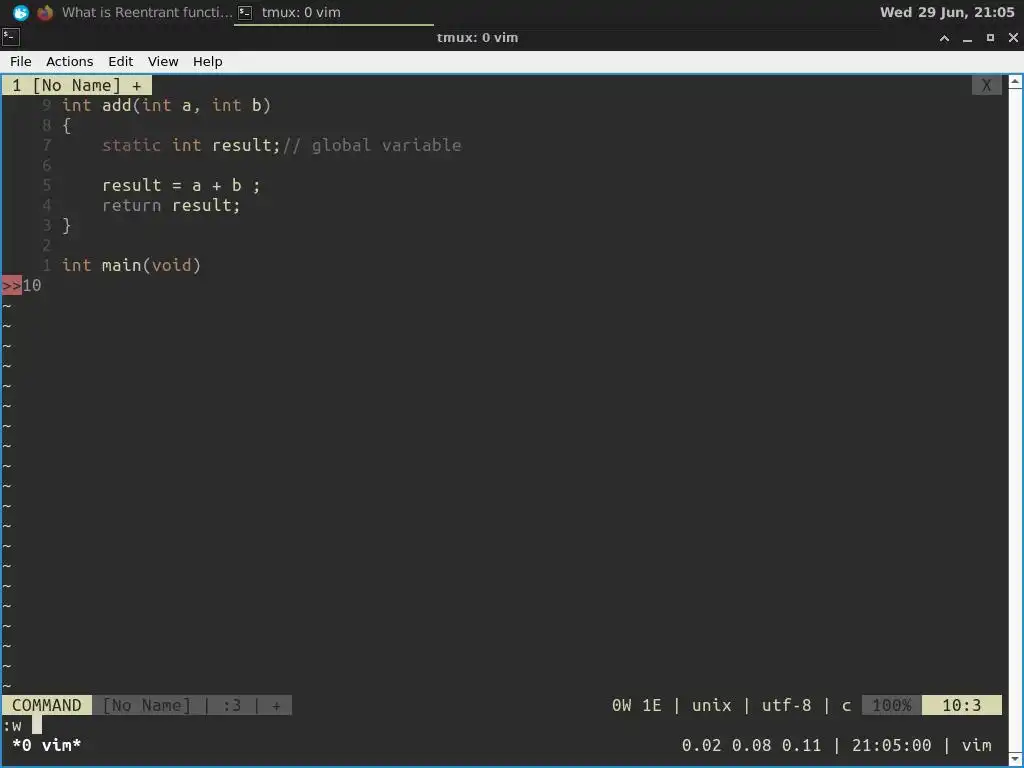Click the [No Name] label in the statusline
This screenshot has height=768, width=1024.
tap(146, 705)
